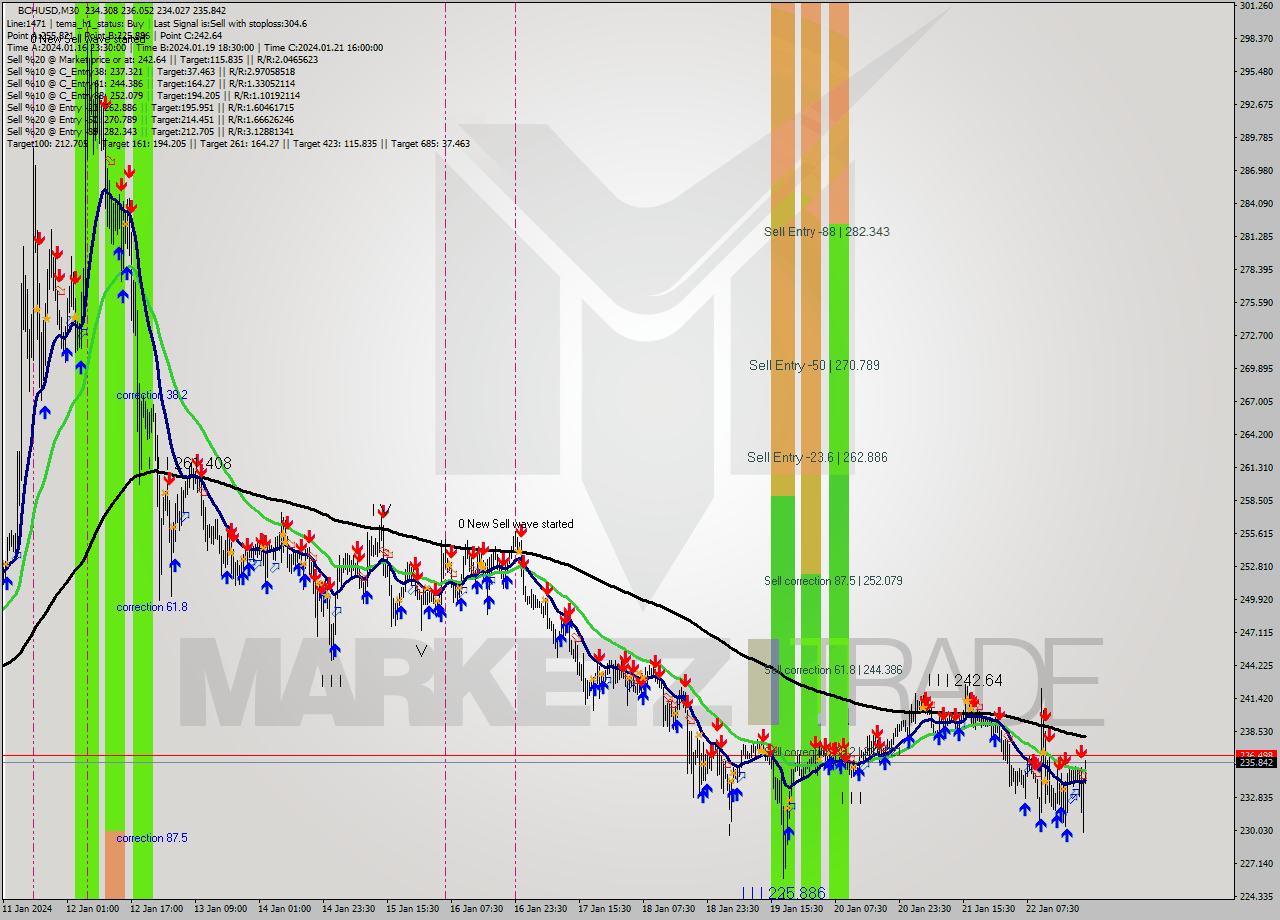This screenshot has width=1280, height=920.
Task: Click the 241.420 price axis label
Action: tap(1256, 698)
